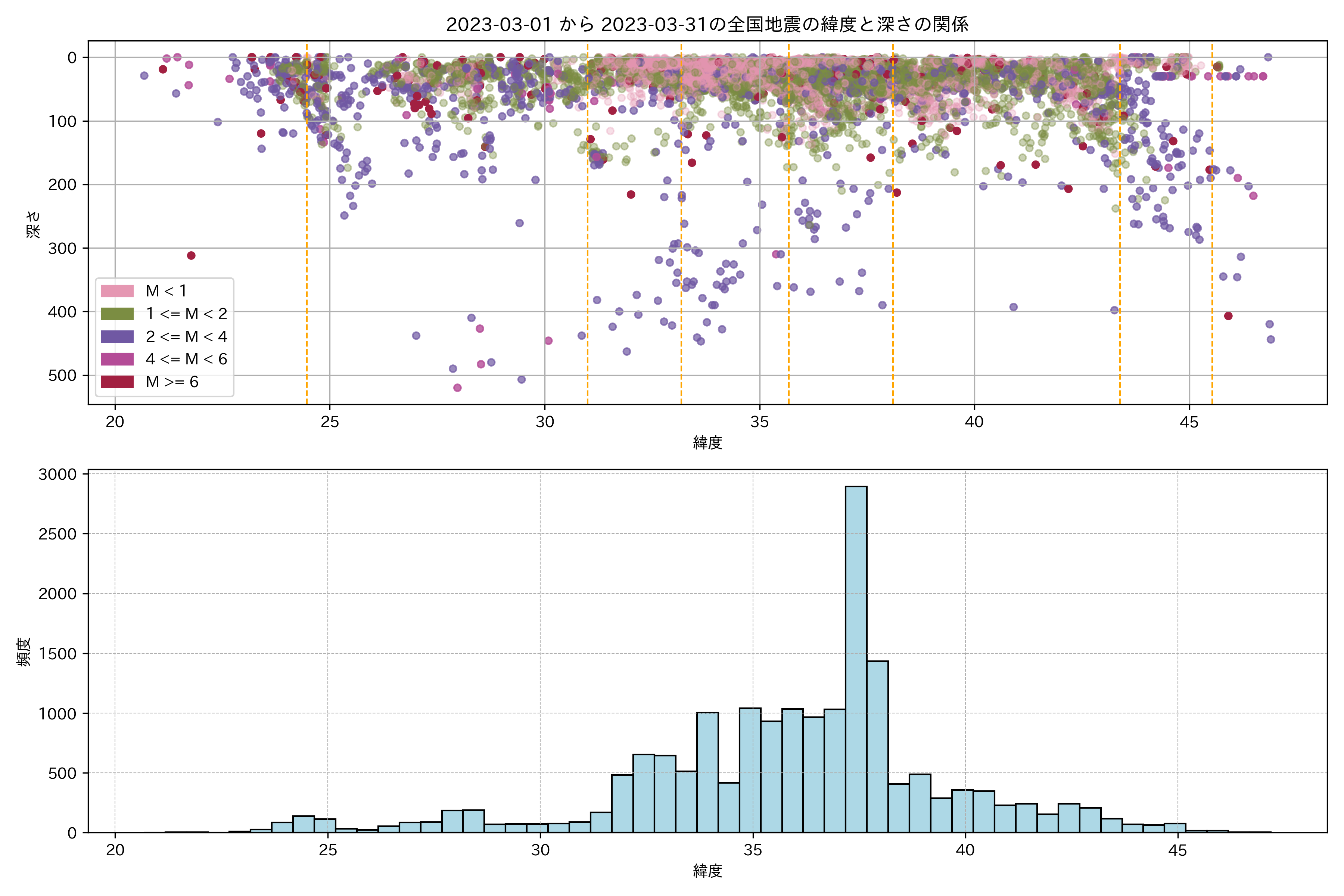This screenshot has height=896, width=1344.
Task: Click the histogram x-axis label 緯度
Action: pos(707,871)
